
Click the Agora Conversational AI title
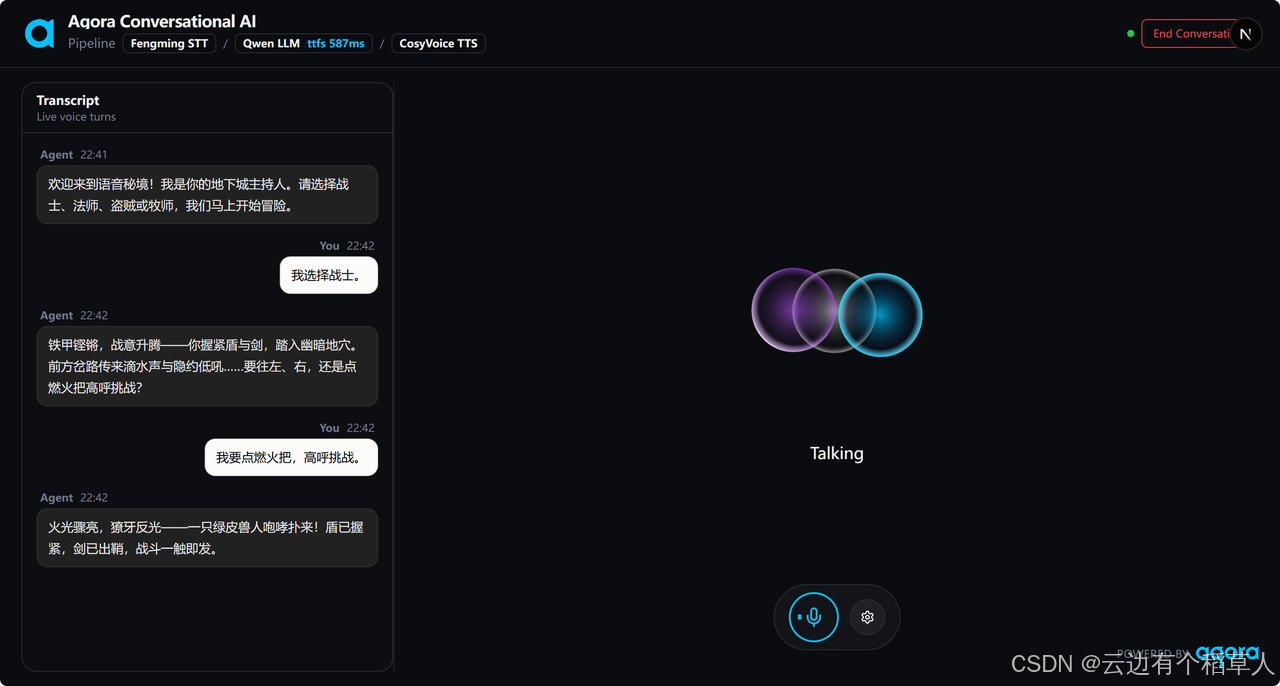[162, 21]
